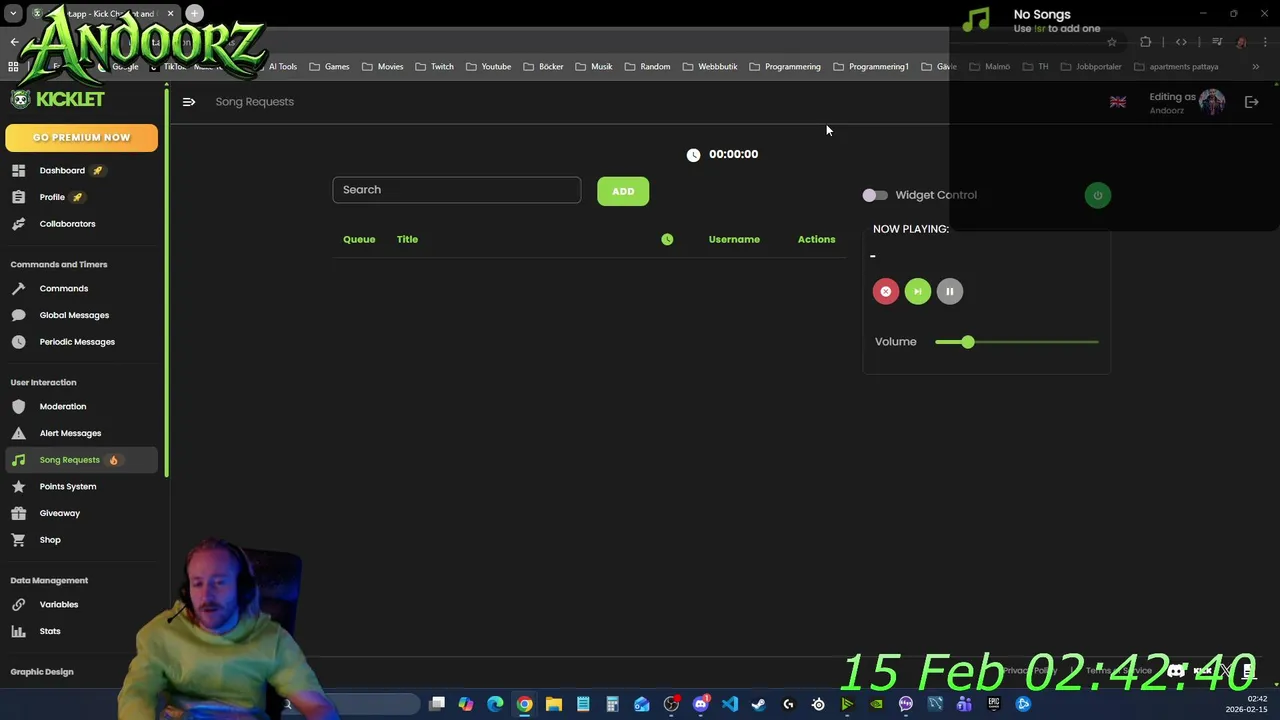1280x720 pixels.
Task: Open the Calculator from taskbar
Action: 612,705
